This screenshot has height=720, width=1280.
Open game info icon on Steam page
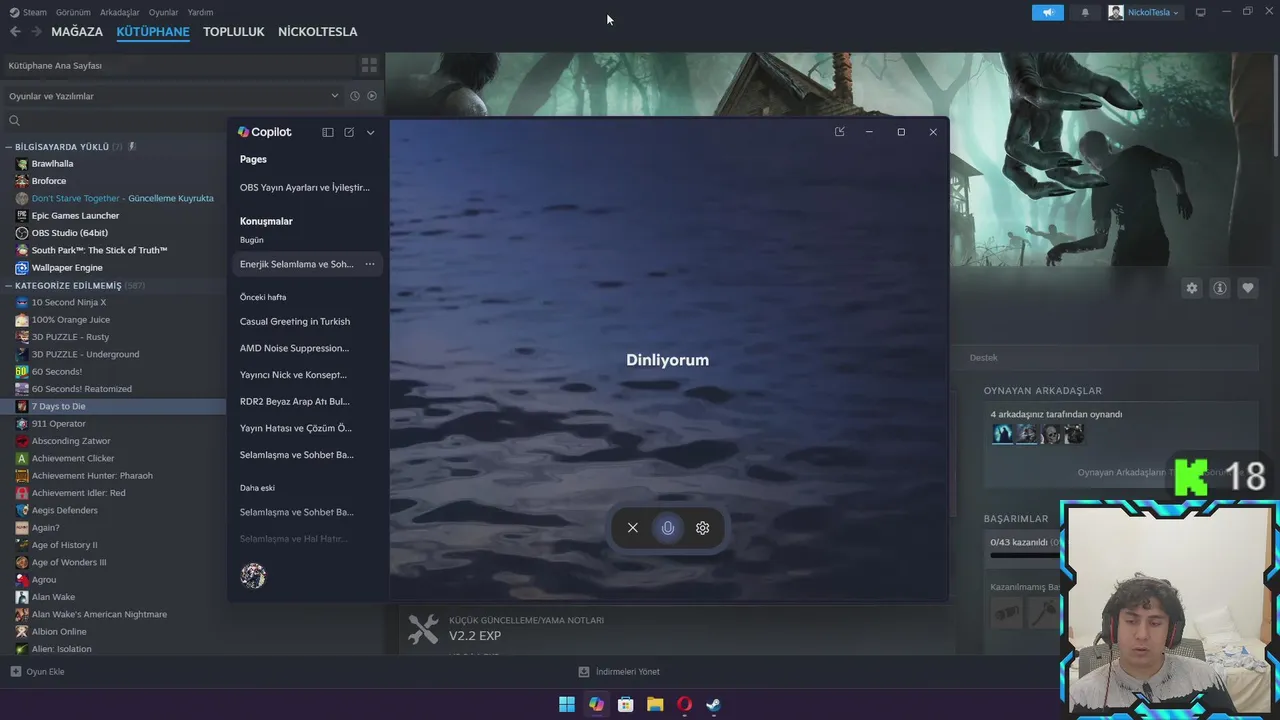coord(1220,288)
